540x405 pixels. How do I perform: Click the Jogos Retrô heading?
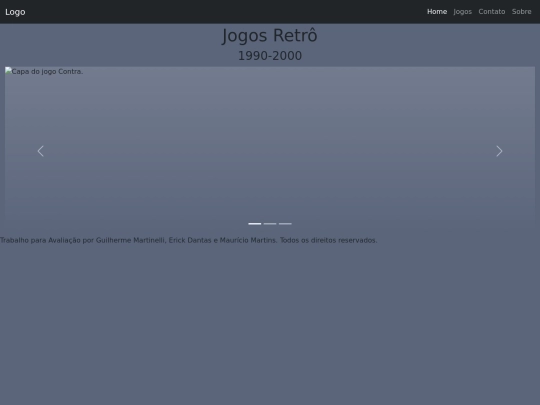pyautogui.click(x=270, y=35)
